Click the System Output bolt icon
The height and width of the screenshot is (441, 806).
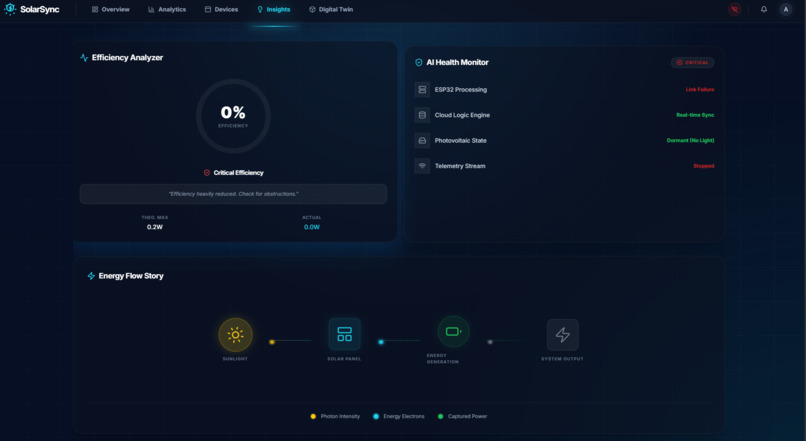(x=562, y=335)
